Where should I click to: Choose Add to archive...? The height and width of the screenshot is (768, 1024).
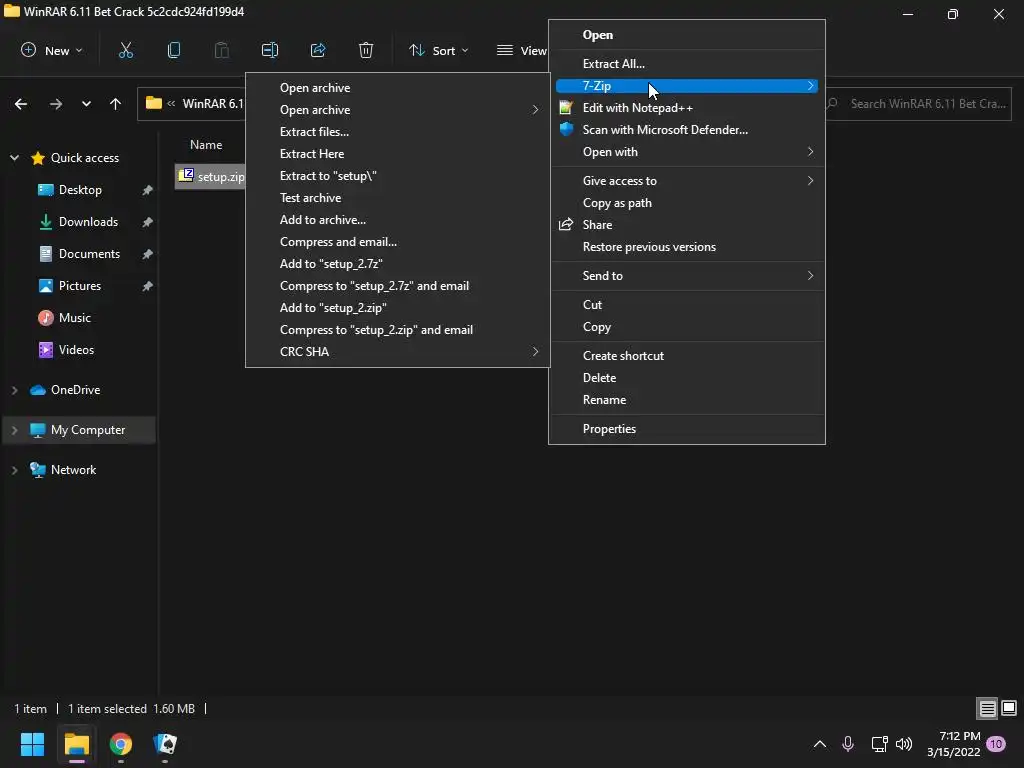click(397, 220)
